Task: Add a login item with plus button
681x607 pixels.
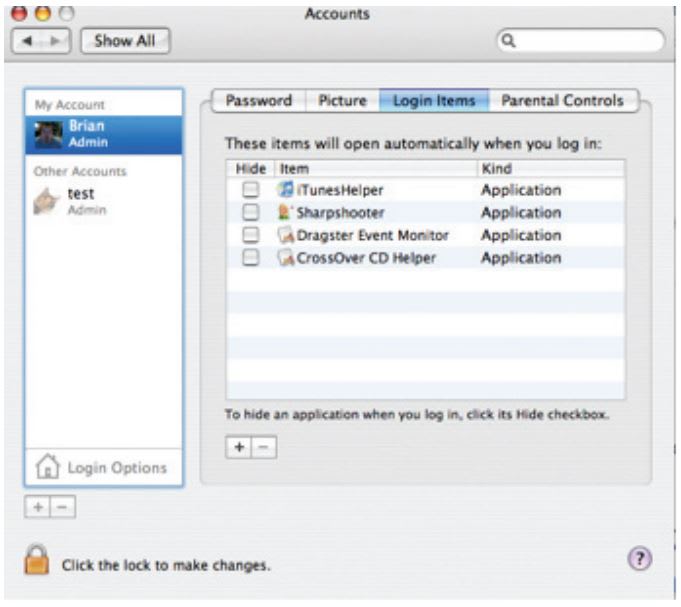Action: [238, 447]
